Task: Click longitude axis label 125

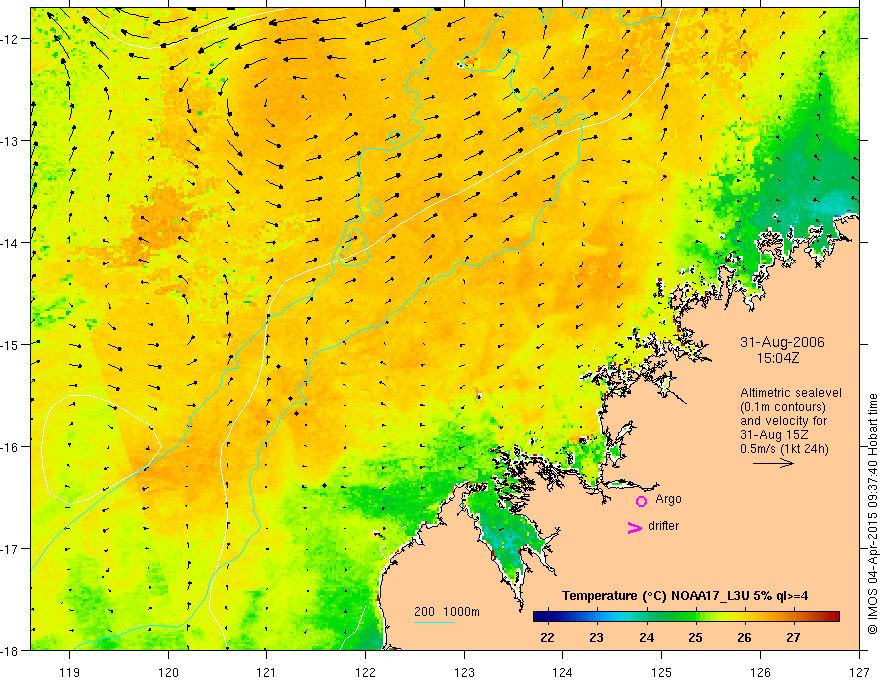Action: tap(662, 672)
